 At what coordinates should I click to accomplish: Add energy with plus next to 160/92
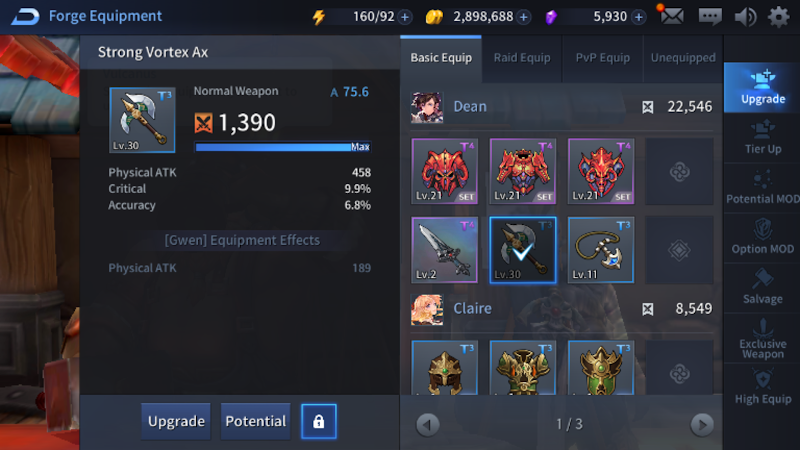pyautogui.click(x=405, y=17)
